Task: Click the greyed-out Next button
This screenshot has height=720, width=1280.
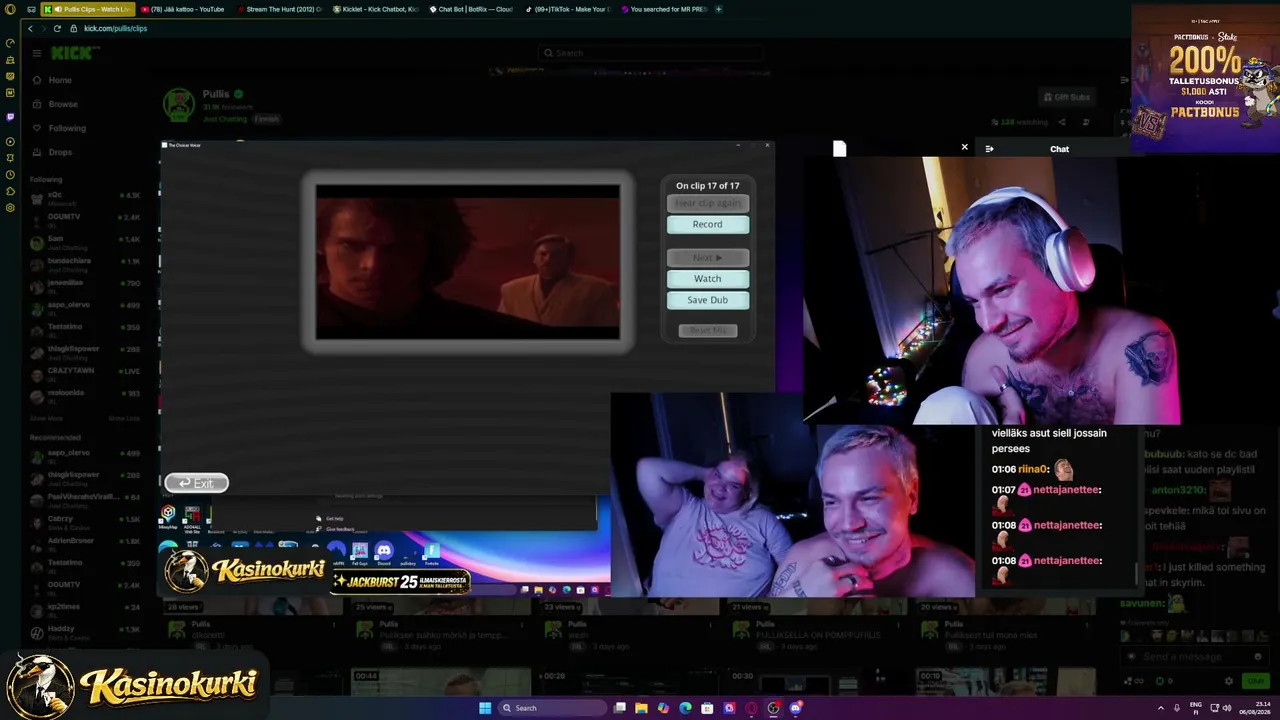Action: 707,258
